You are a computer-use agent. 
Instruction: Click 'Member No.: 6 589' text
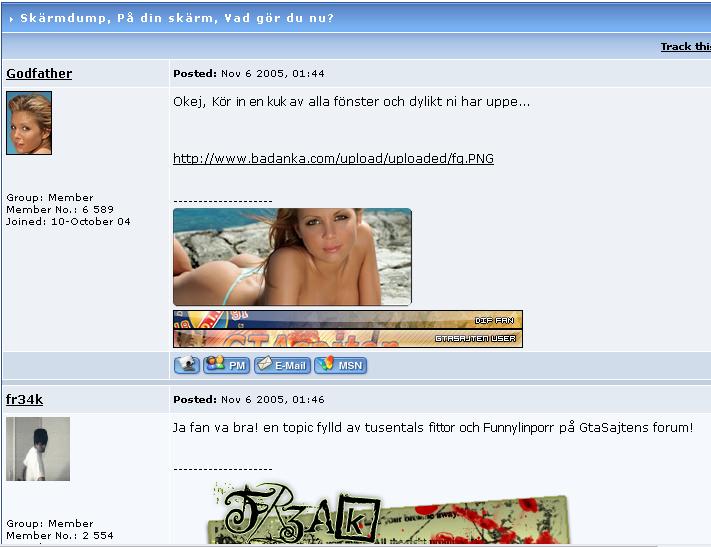60,210
